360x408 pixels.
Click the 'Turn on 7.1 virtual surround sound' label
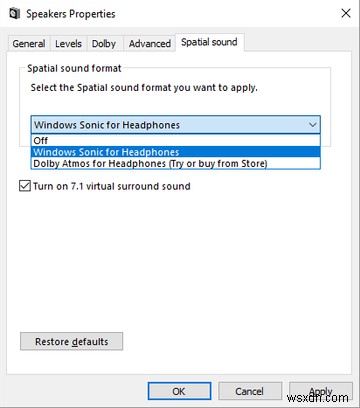coord(112,186)
